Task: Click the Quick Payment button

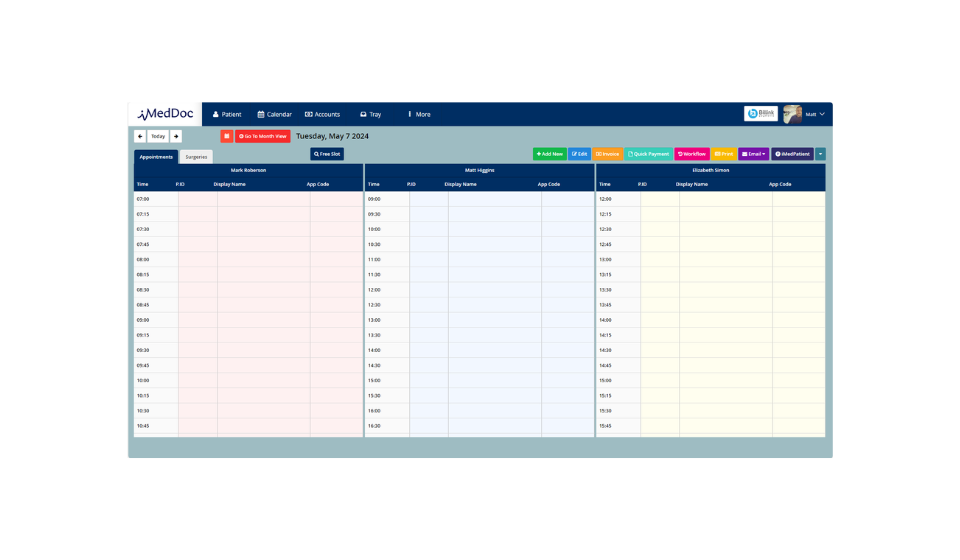Action: (x=648, y=154)
